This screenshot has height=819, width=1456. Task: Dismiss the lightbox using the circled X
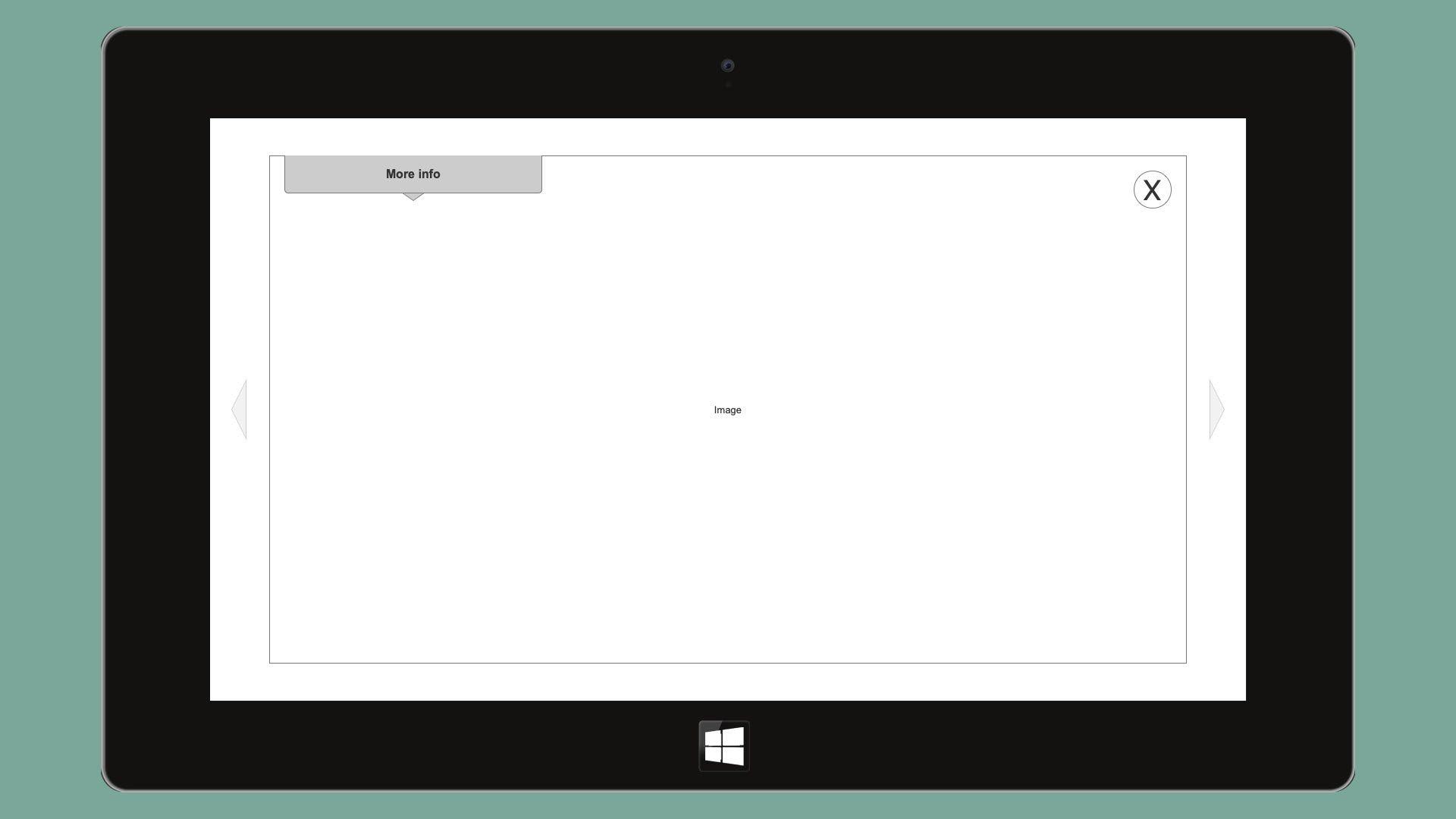(x=1152, y=190)
